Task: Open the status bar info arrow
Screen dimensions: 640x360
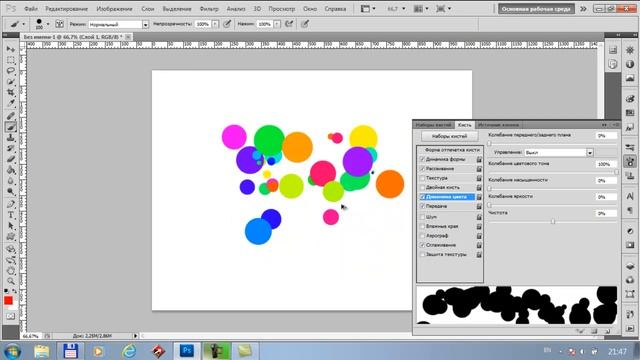Action: point(136,336)
